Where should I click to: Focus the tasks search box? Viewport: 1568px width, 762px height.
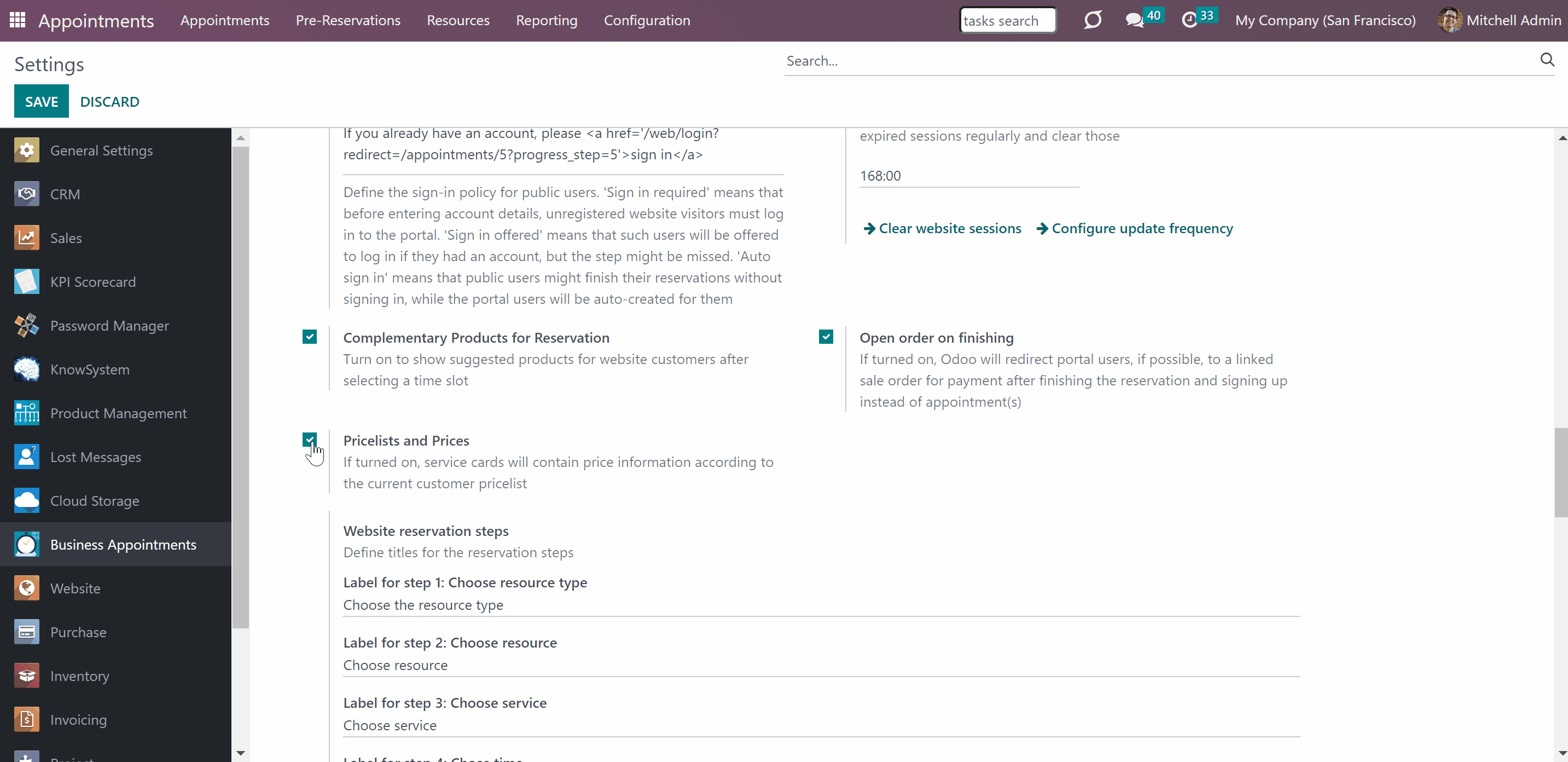(x=1007, y=20)
